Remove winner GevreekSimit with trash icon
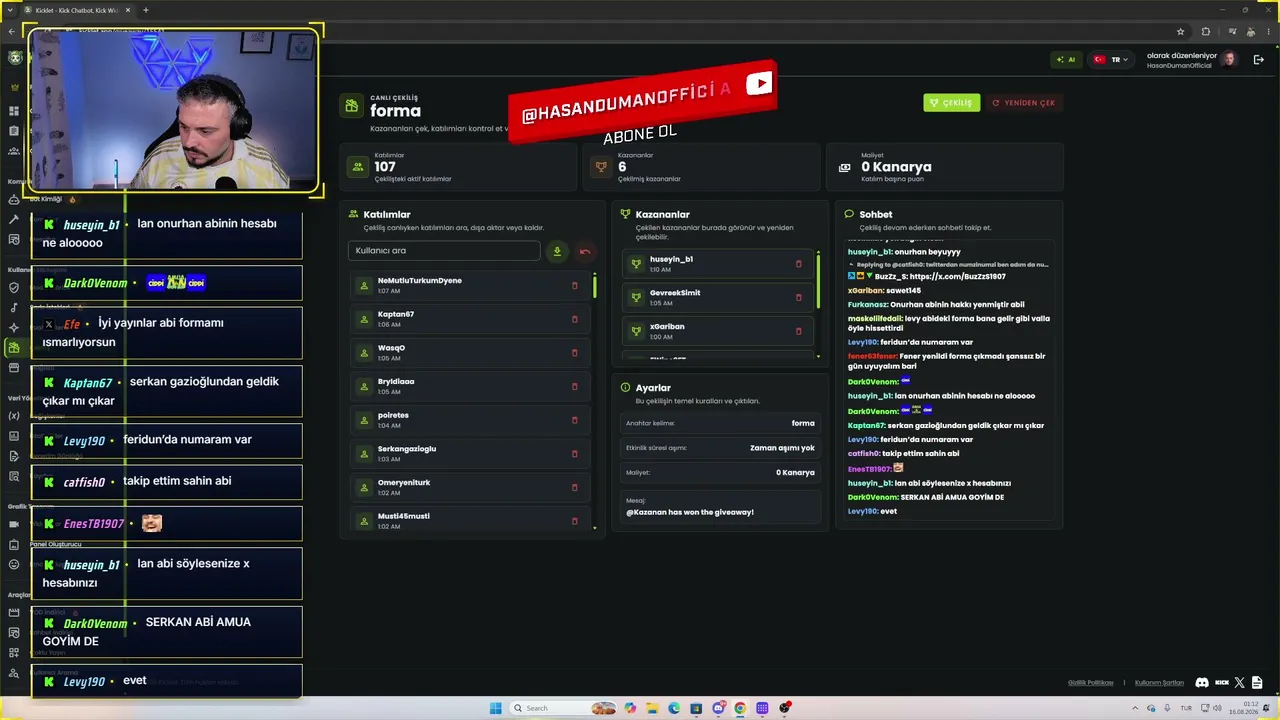The height and width of the screenshot is (720, 1280). coord(798,297)
